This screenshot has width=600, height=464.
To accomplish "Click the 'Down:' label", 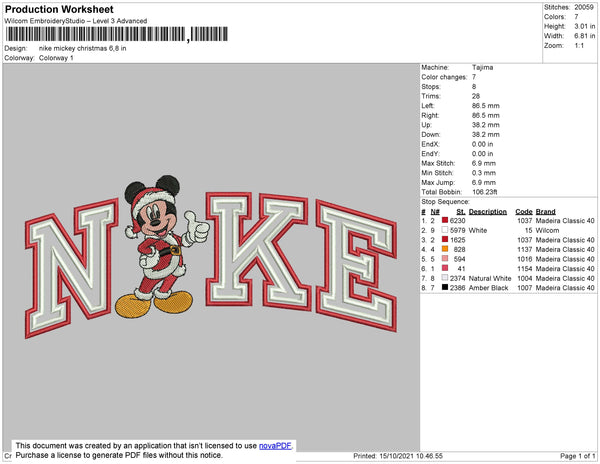I will point(431,134).
